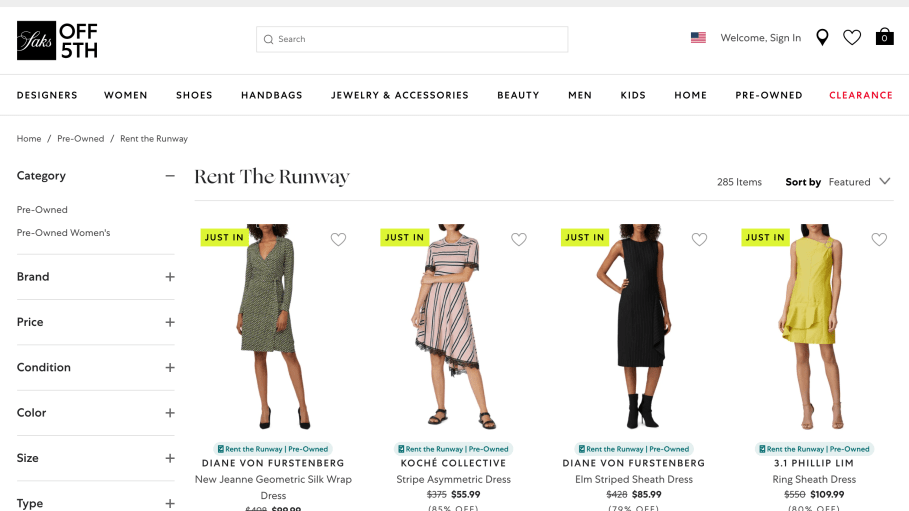Open Stripe Asymmetric Dress title
The width and height of the screenshot is (909, 511).
tap(453, 479)
